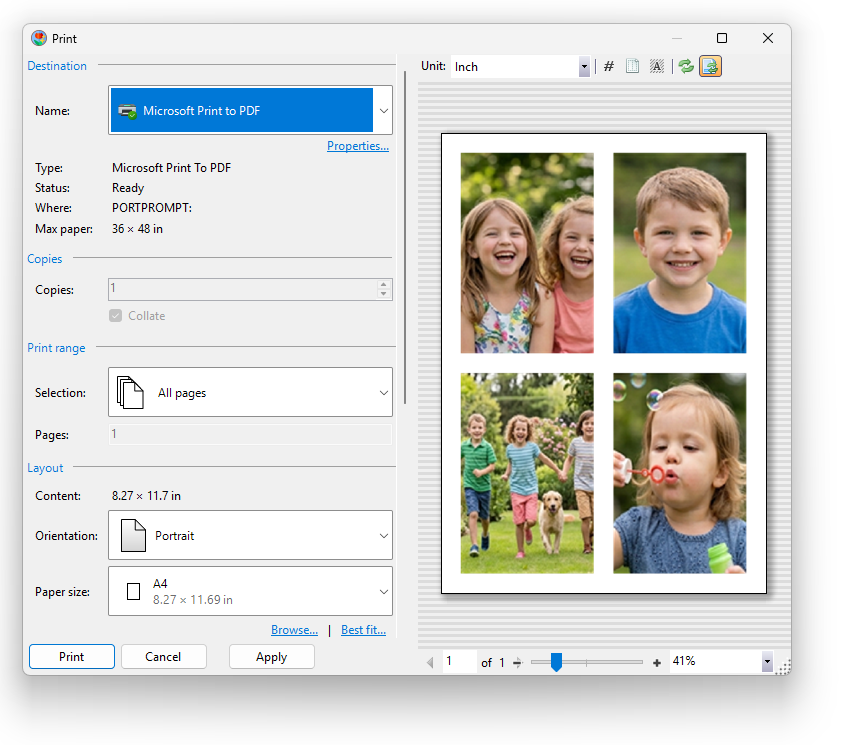Open printer Properties link
This screenshot has height=745, width=848.
(357, 146)
